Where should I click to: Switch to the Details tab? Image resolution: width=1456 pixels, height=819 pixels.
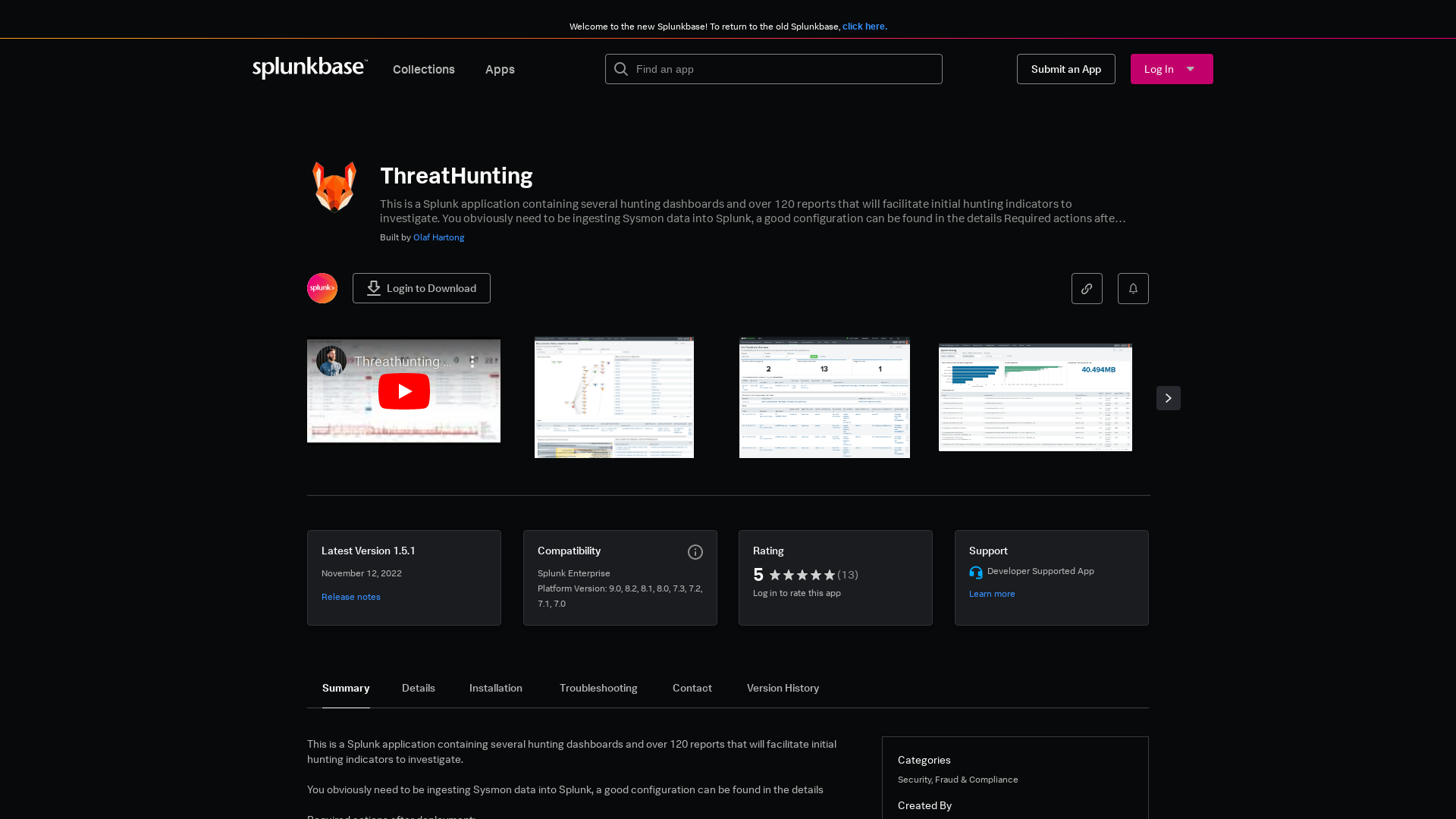click(419, 688)
